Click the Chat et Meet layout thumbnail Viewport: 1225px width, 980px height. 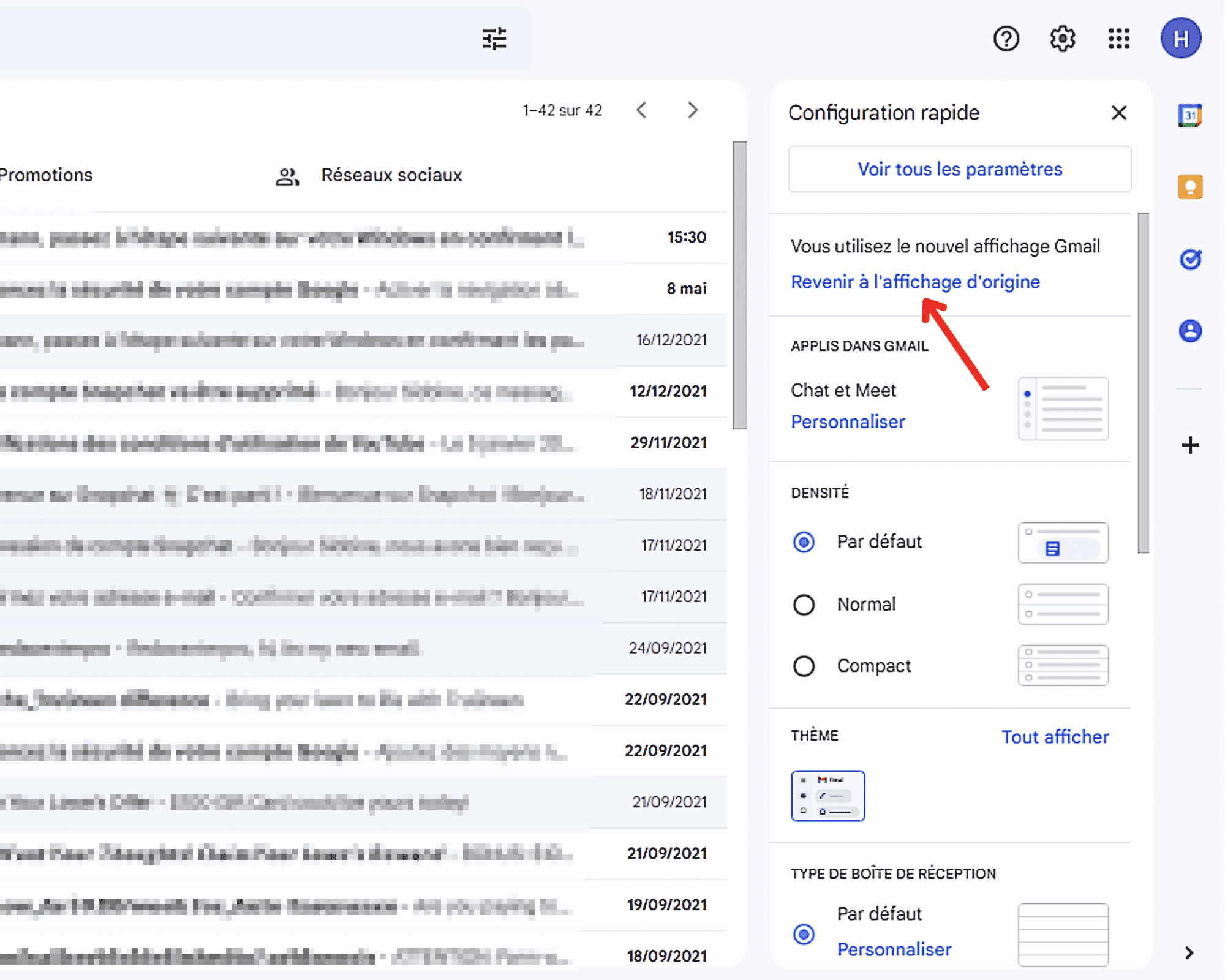point(1063,409)
